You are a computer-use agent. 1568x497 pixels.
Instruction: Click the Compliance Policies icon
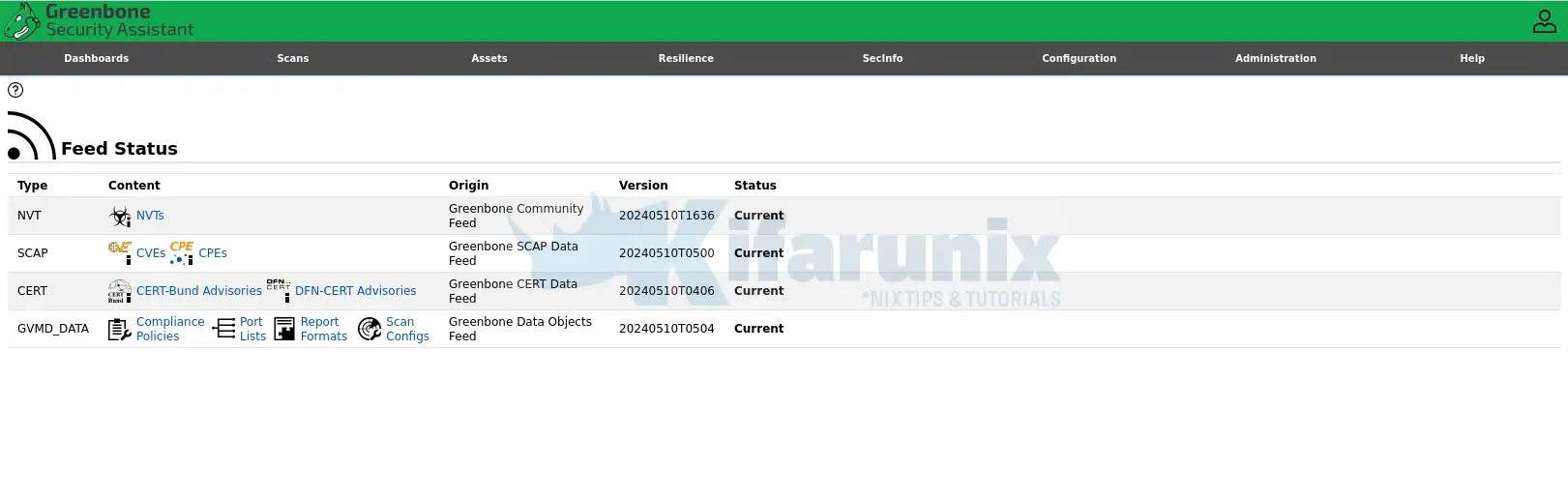click(120, 329)
